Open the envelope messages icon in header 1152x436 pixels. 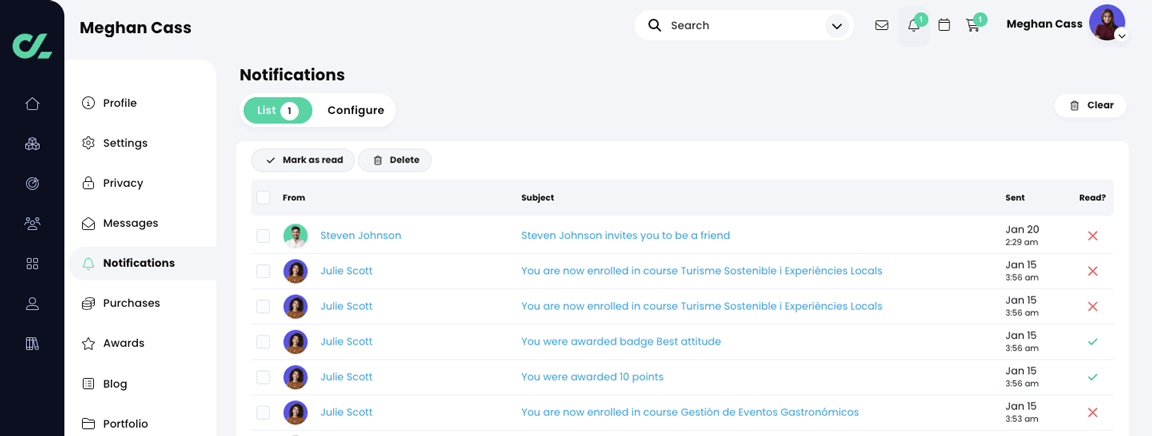point(882,25)
